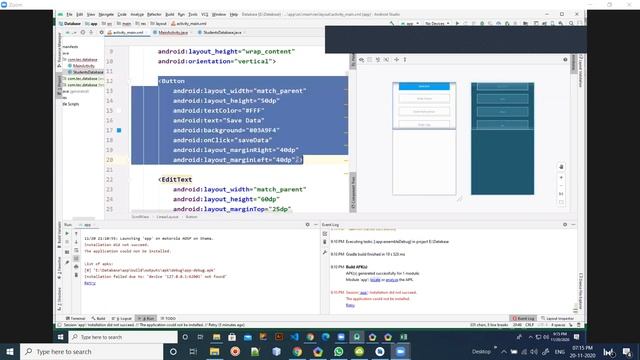Viewport: 640px width, 360px height.
Task: Click the manifests folder in project tree
Action: (x=70, y=47)
